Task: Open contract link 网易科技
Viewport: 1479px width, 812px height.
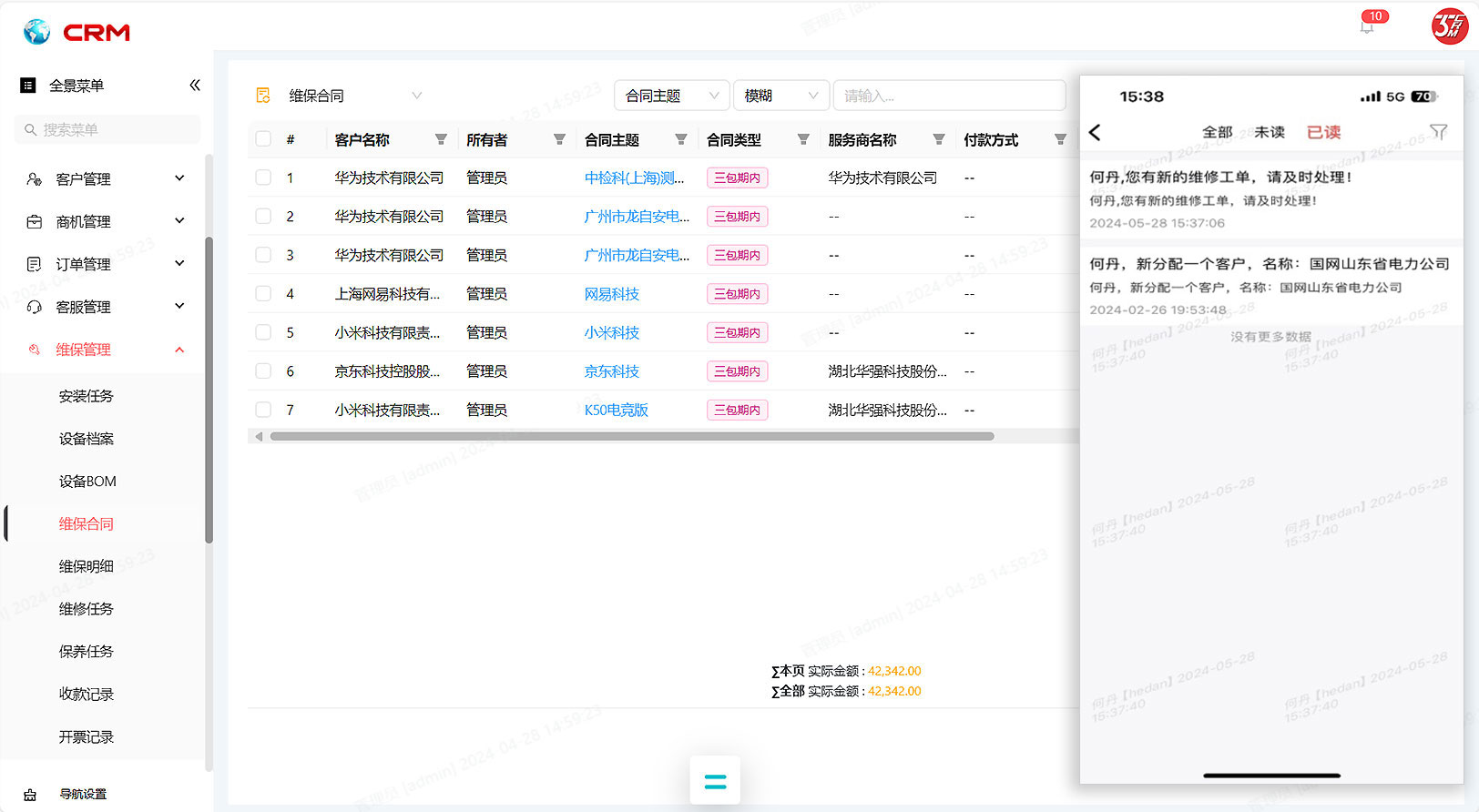Action: pos(612,293)
